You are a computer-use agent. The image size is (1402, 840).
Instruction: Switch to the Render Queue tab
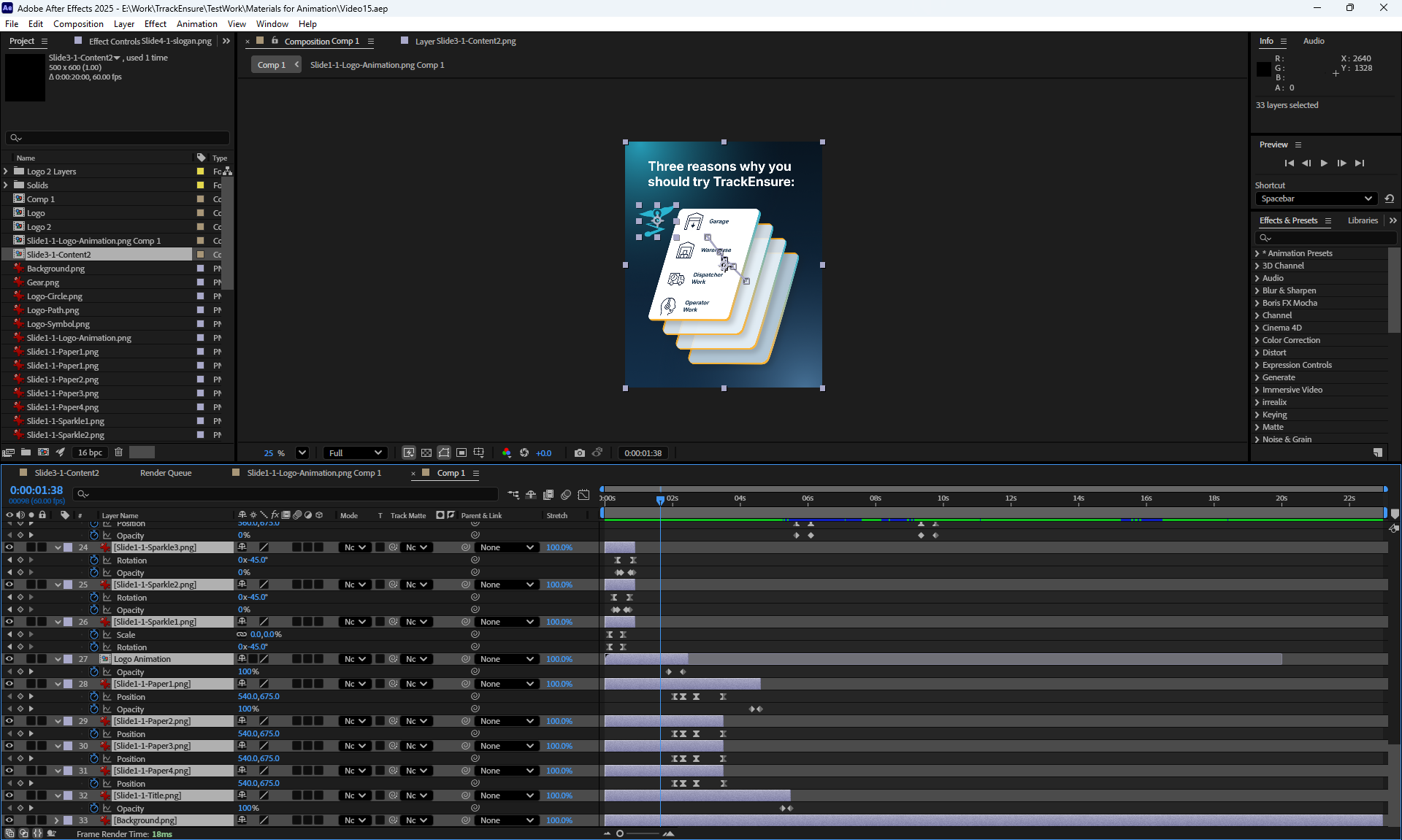click(x=166, y=473)
